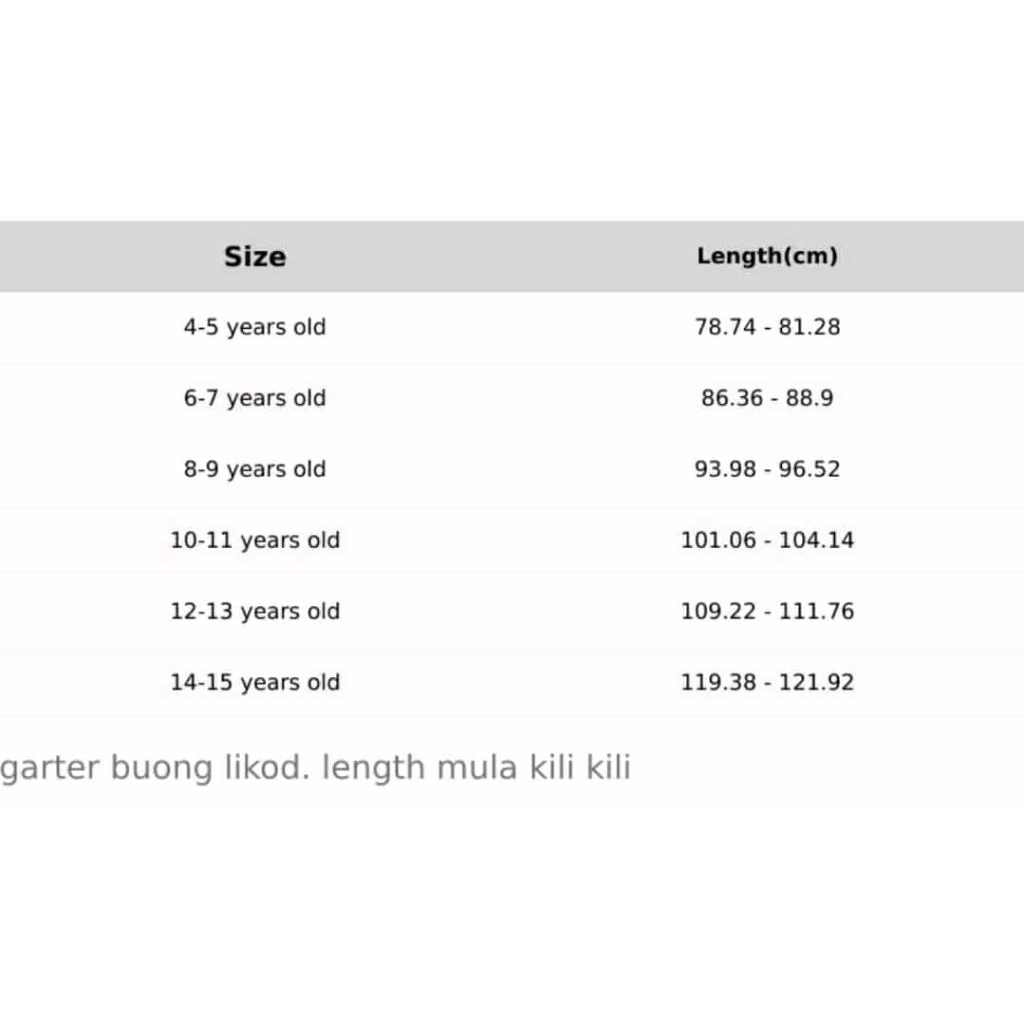1024x1024 pixels.
Task: Choose the 8-9 years old size
Action: pos(254,469)
